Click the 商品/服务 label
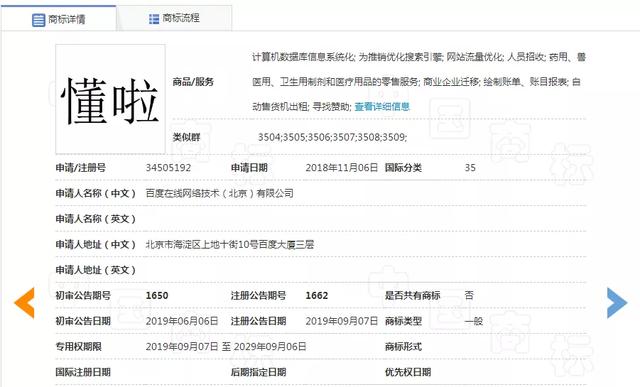640x387 pixels. [193, 82]
